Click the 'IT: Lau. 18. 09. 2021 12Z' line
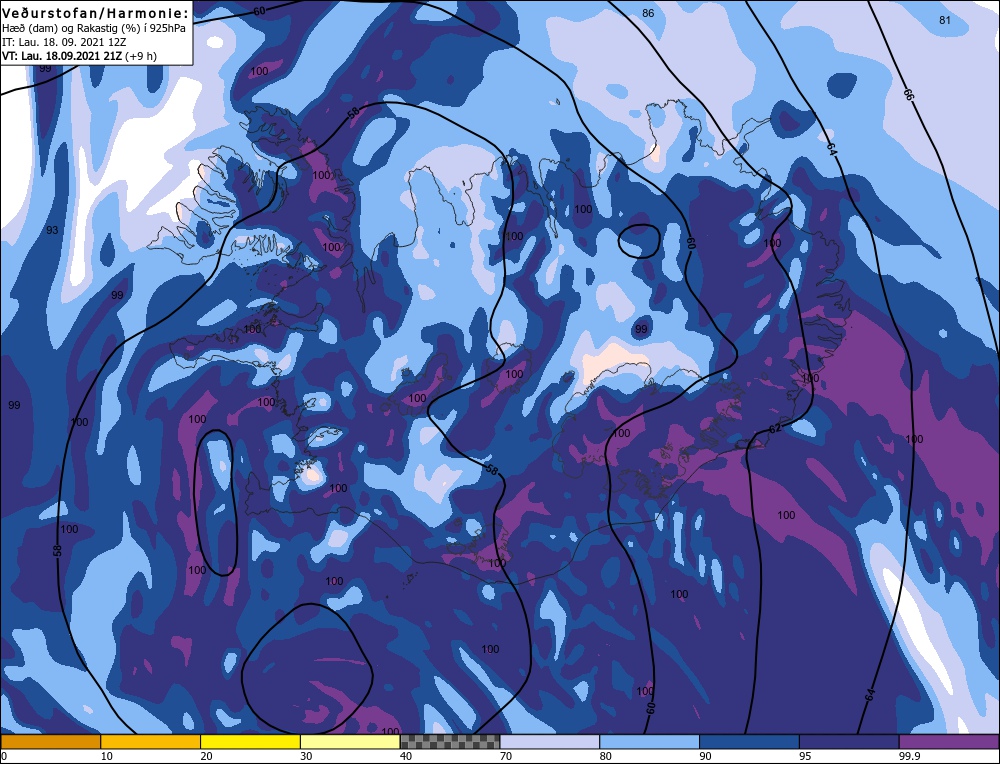This screenshot has width=1000, height=764. point(64,42)
